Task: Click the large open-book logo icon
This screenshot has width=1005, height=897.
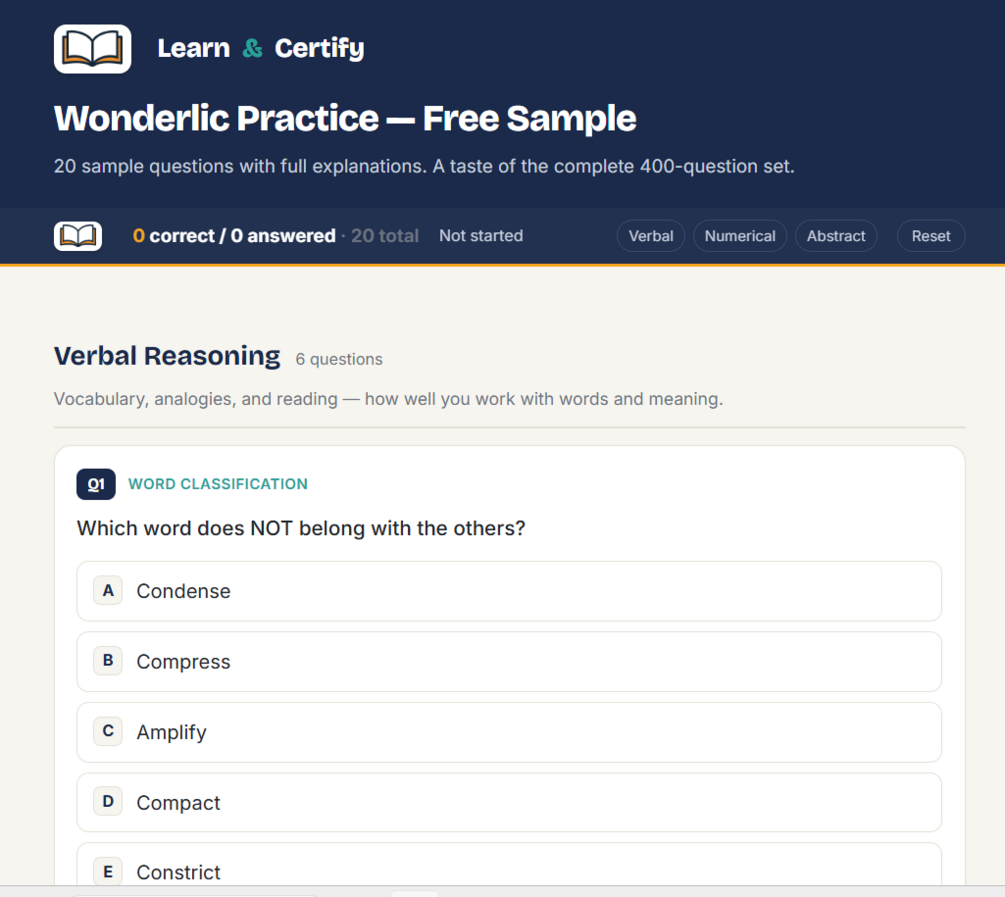Action: point(92,49)
